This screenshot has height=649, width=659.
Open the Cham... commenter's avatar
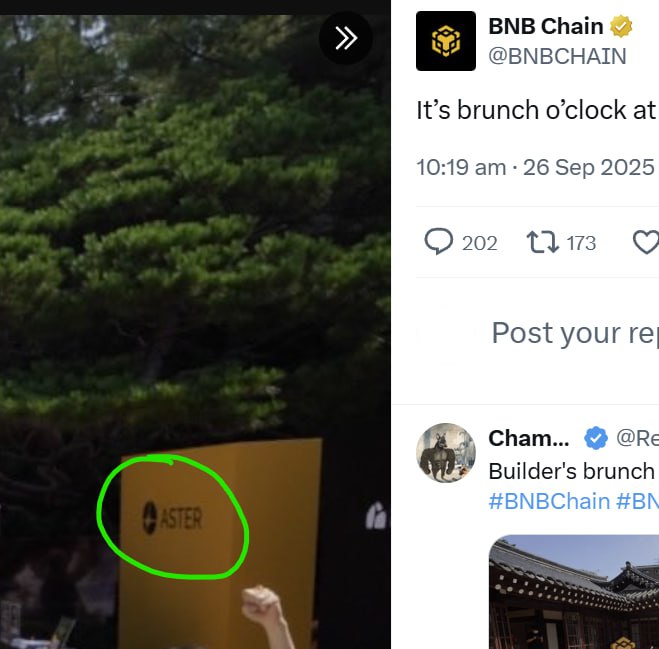pos(446,453)
